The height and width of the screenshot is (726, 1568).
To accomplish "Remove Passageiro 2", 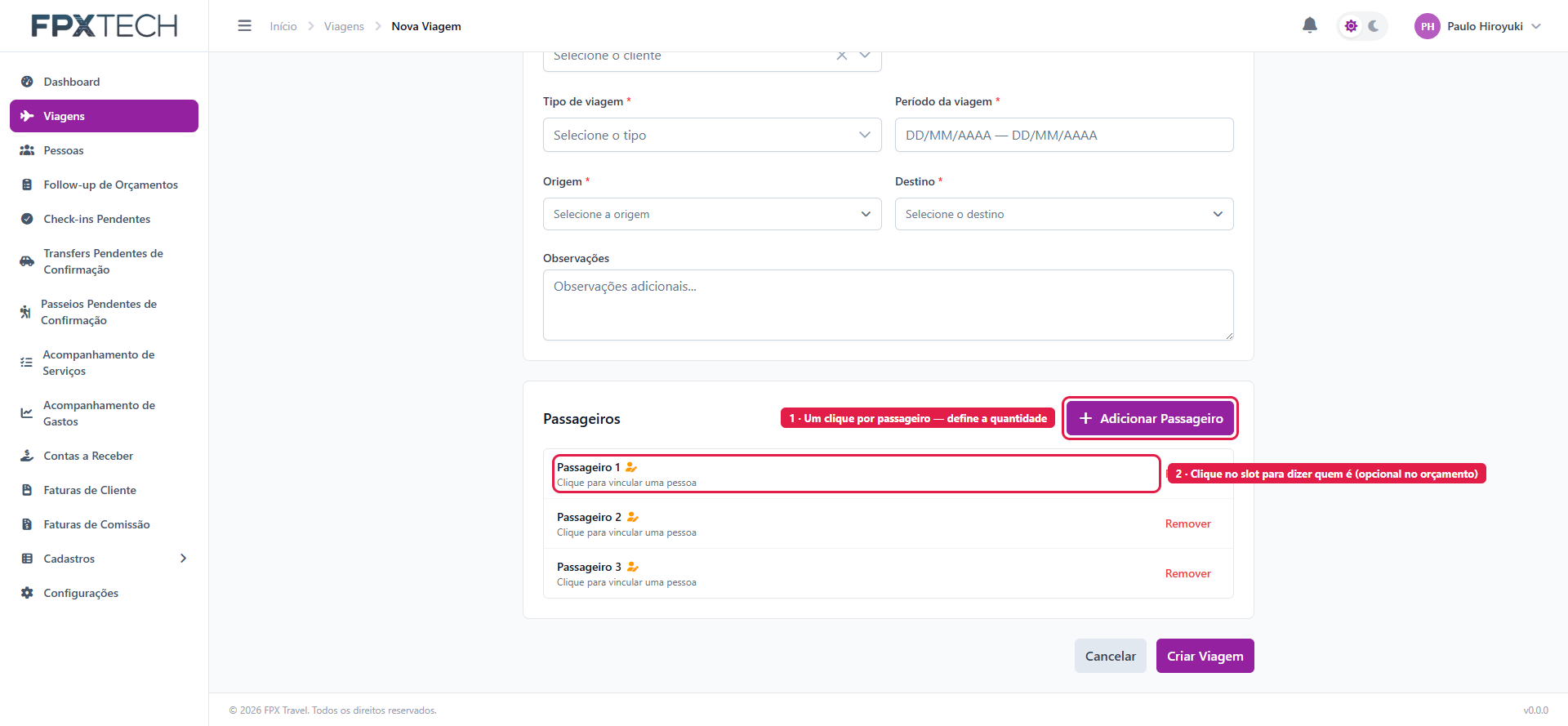I will [1187, 523].
